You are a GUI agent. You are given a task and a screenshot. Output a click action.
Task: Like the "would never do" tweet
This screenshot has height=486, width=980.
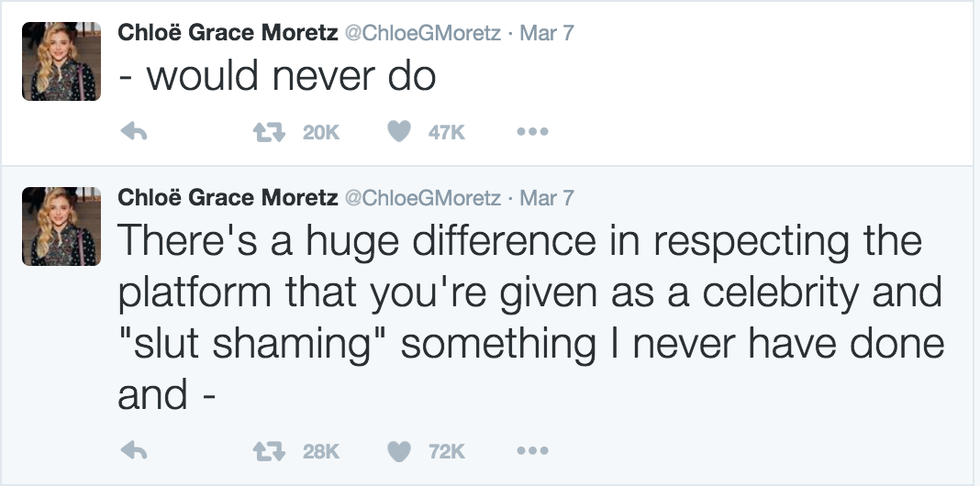coord(399,132)
